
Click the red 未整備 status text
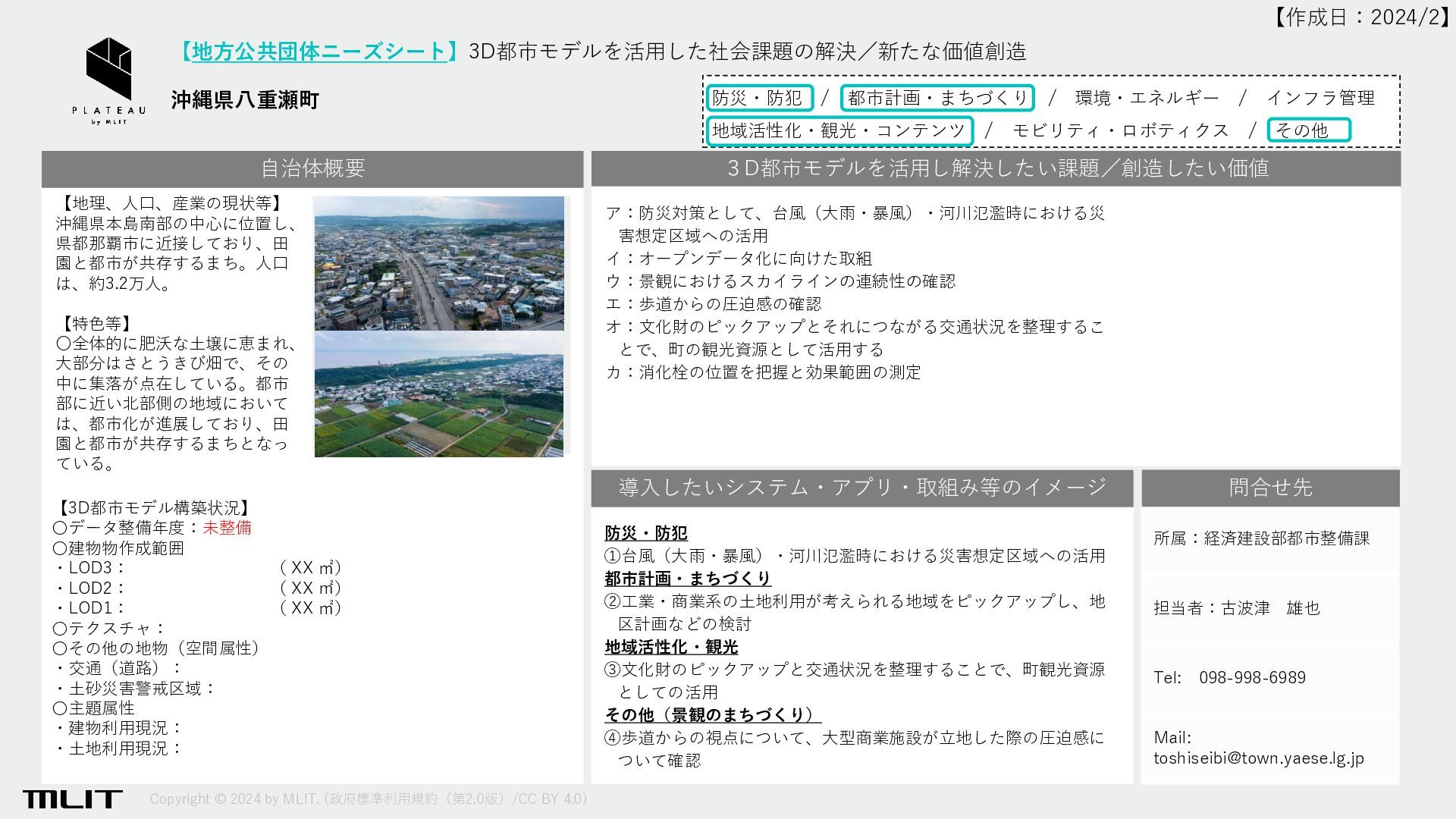227,528
